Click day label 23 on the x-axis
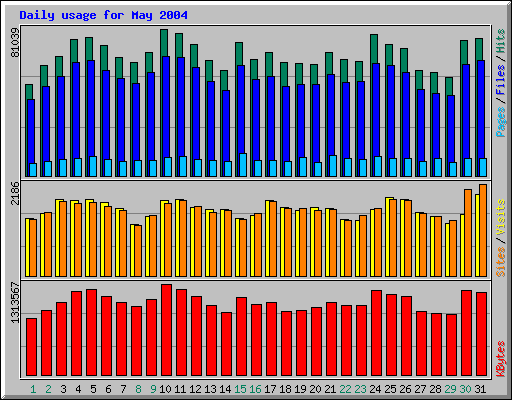Viewport: 512px width, 400px height. click(x=360, y=389)
